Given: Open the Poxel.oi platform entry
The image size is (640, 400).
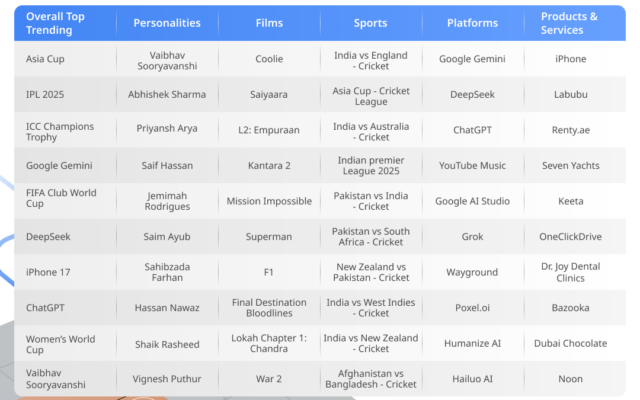Looking at the screenshot, I should click(472, 308).
